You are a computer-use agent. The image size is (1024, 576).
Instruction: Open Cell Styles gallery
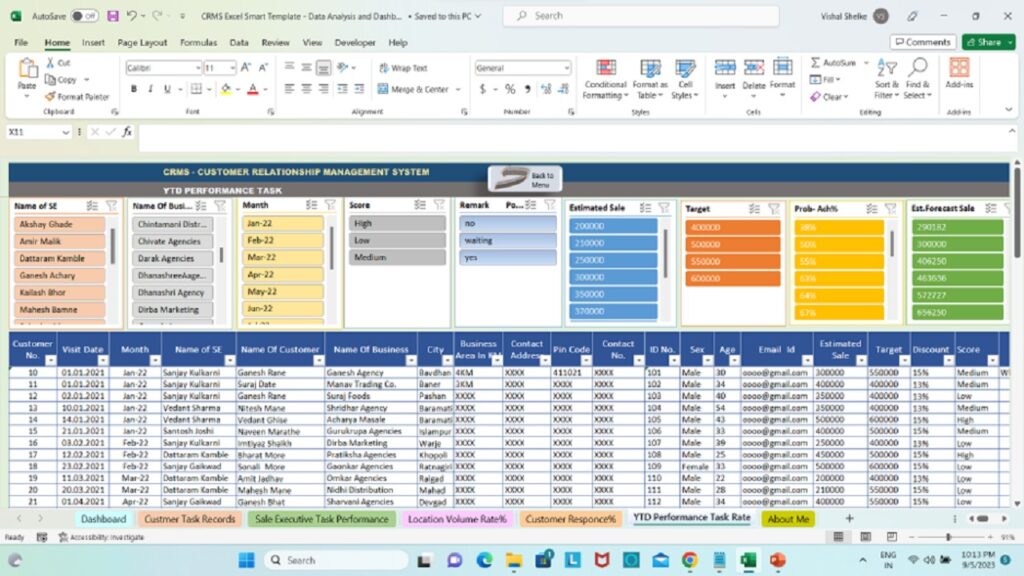click(684, 79)
